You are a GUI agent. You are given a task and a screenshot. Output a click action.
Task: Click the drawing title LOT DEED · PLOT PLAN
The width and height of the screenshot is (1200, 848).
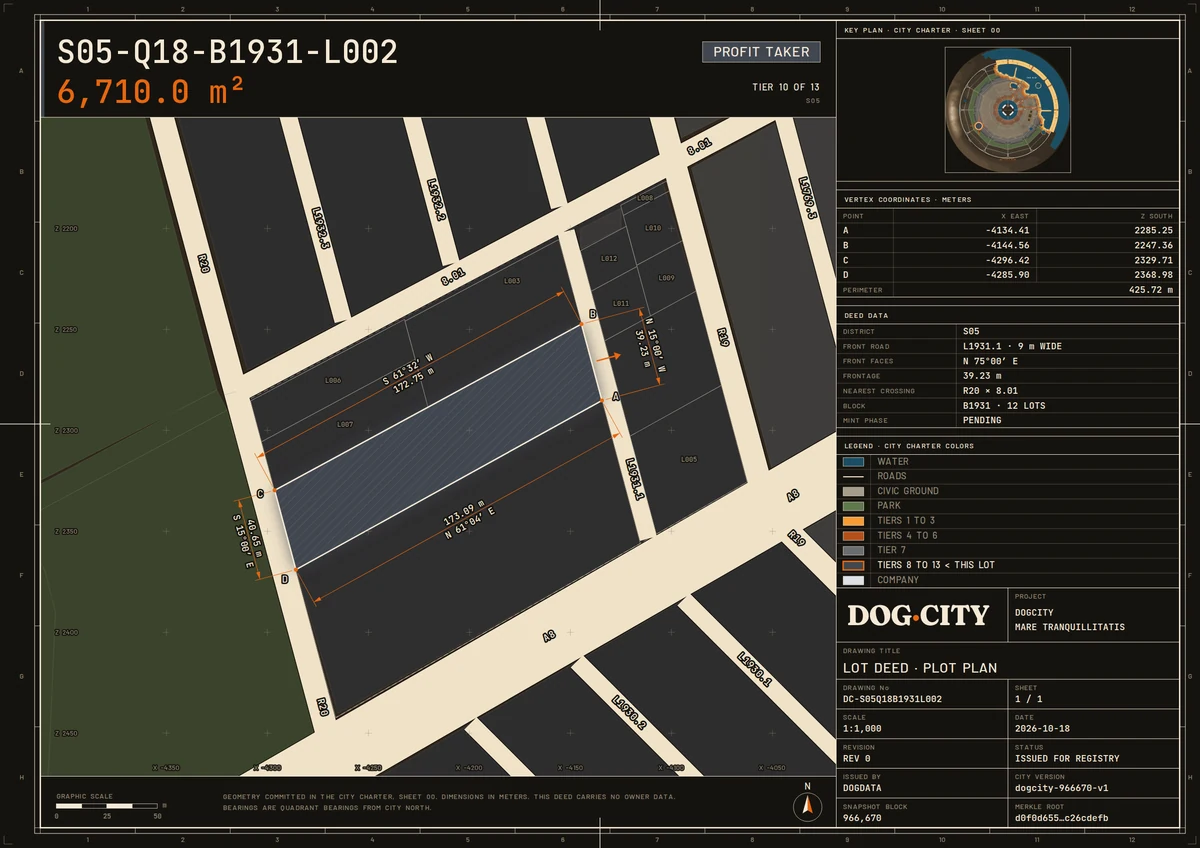920,668
